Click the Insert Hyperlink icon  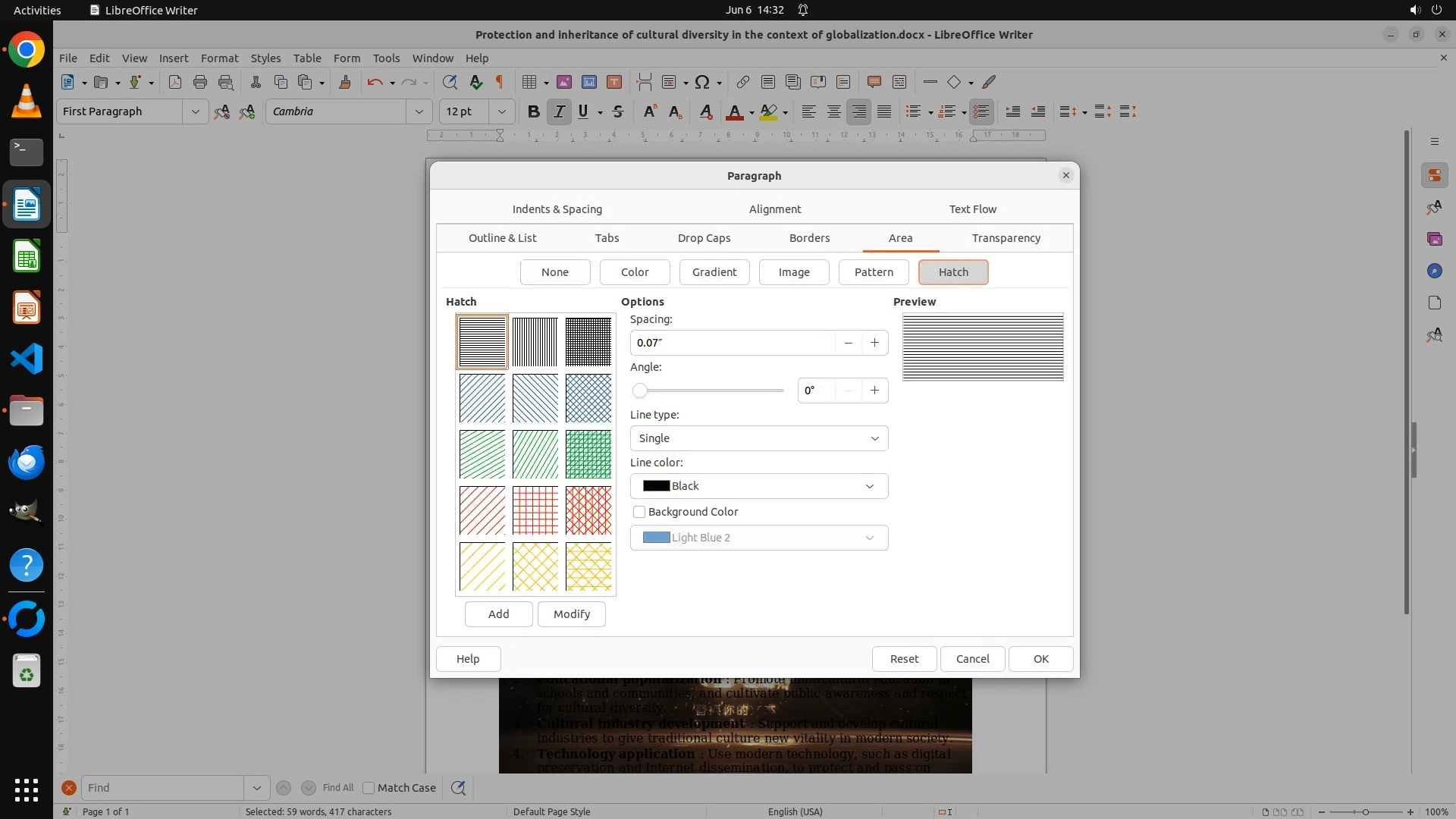coord(743,82)
